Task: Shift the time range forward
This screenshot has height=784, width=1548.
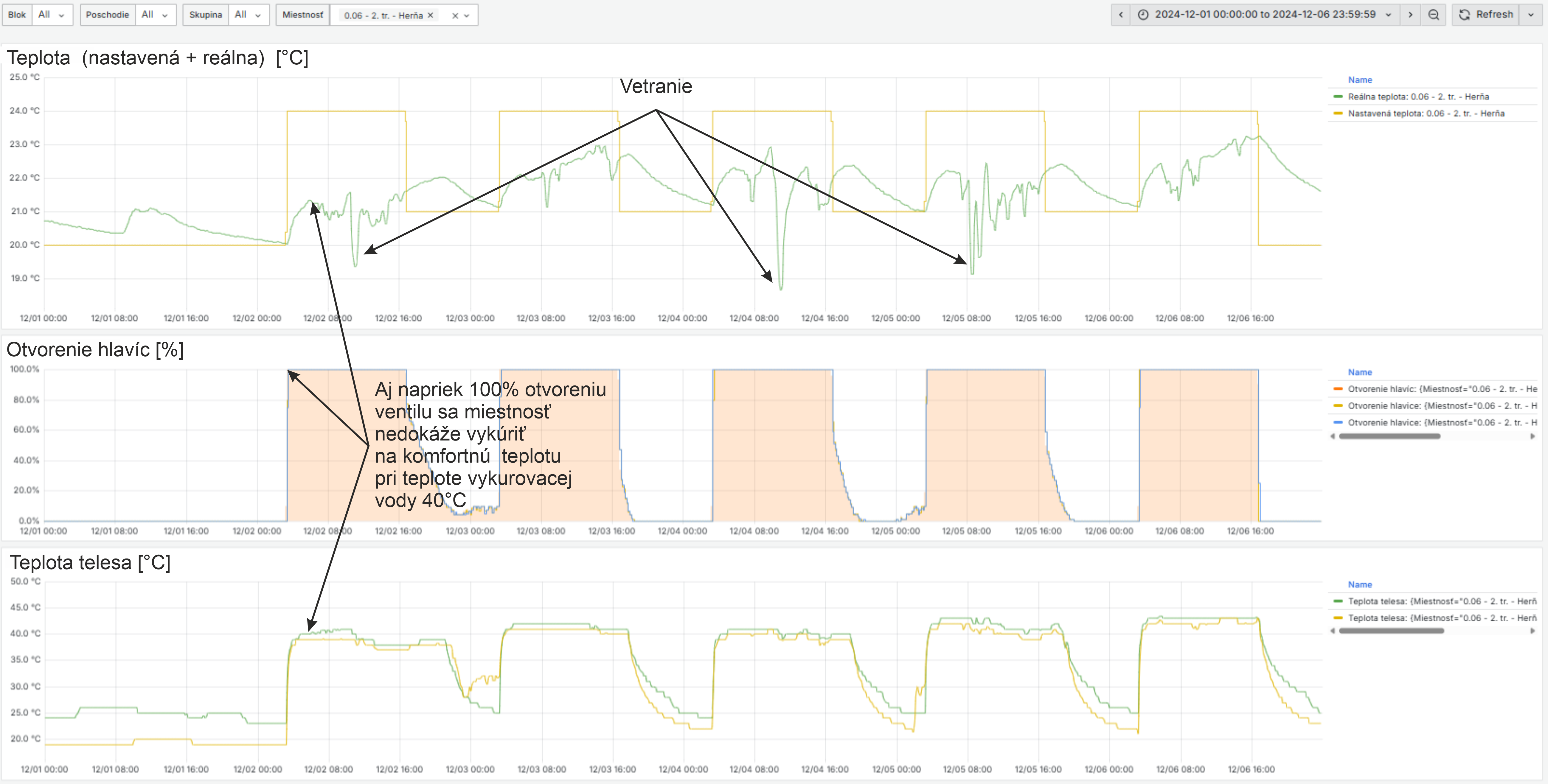Action: coord(1410,15)
